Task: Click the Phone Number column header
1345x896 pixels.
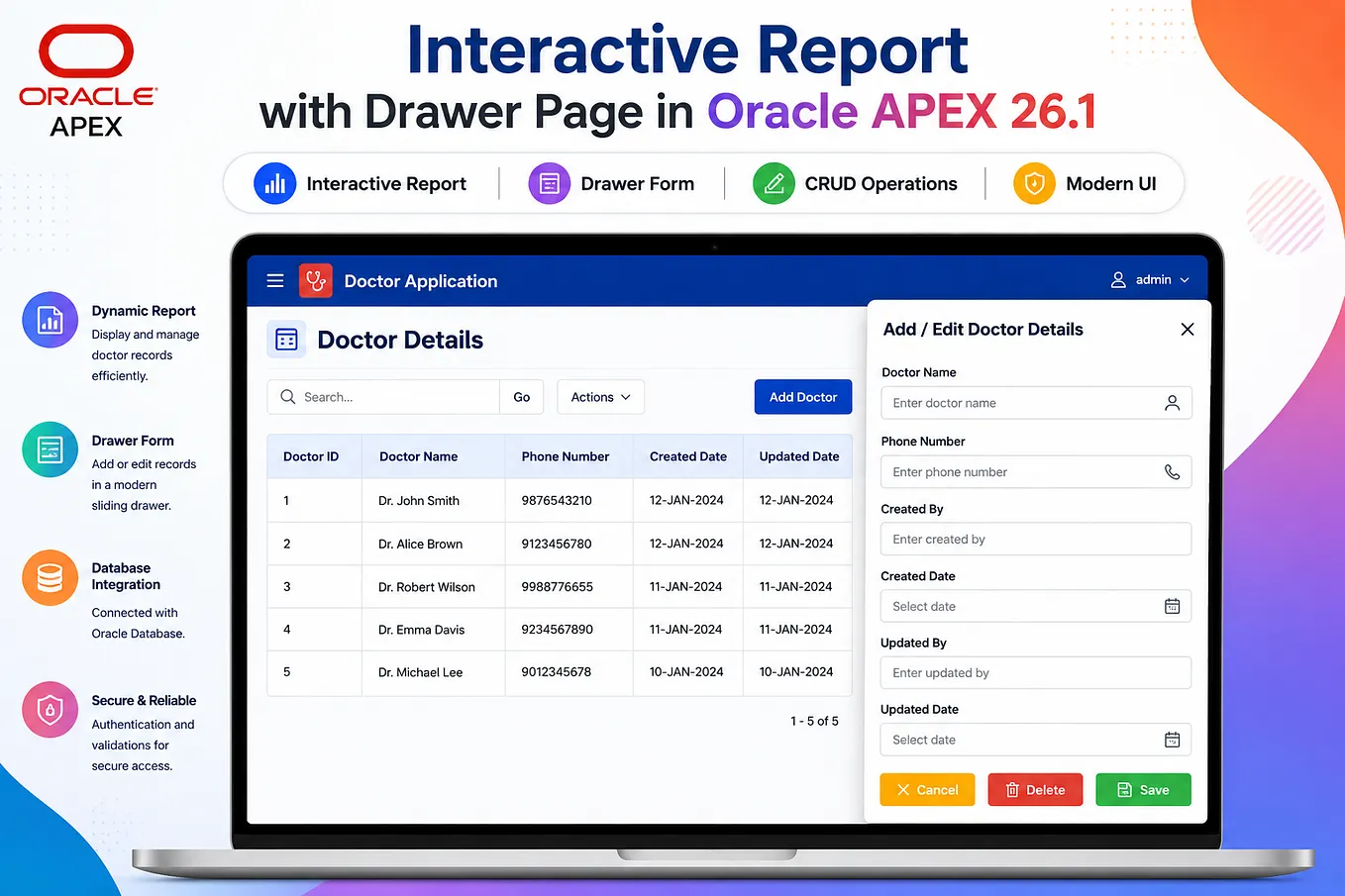Action: tap(569, 456)
